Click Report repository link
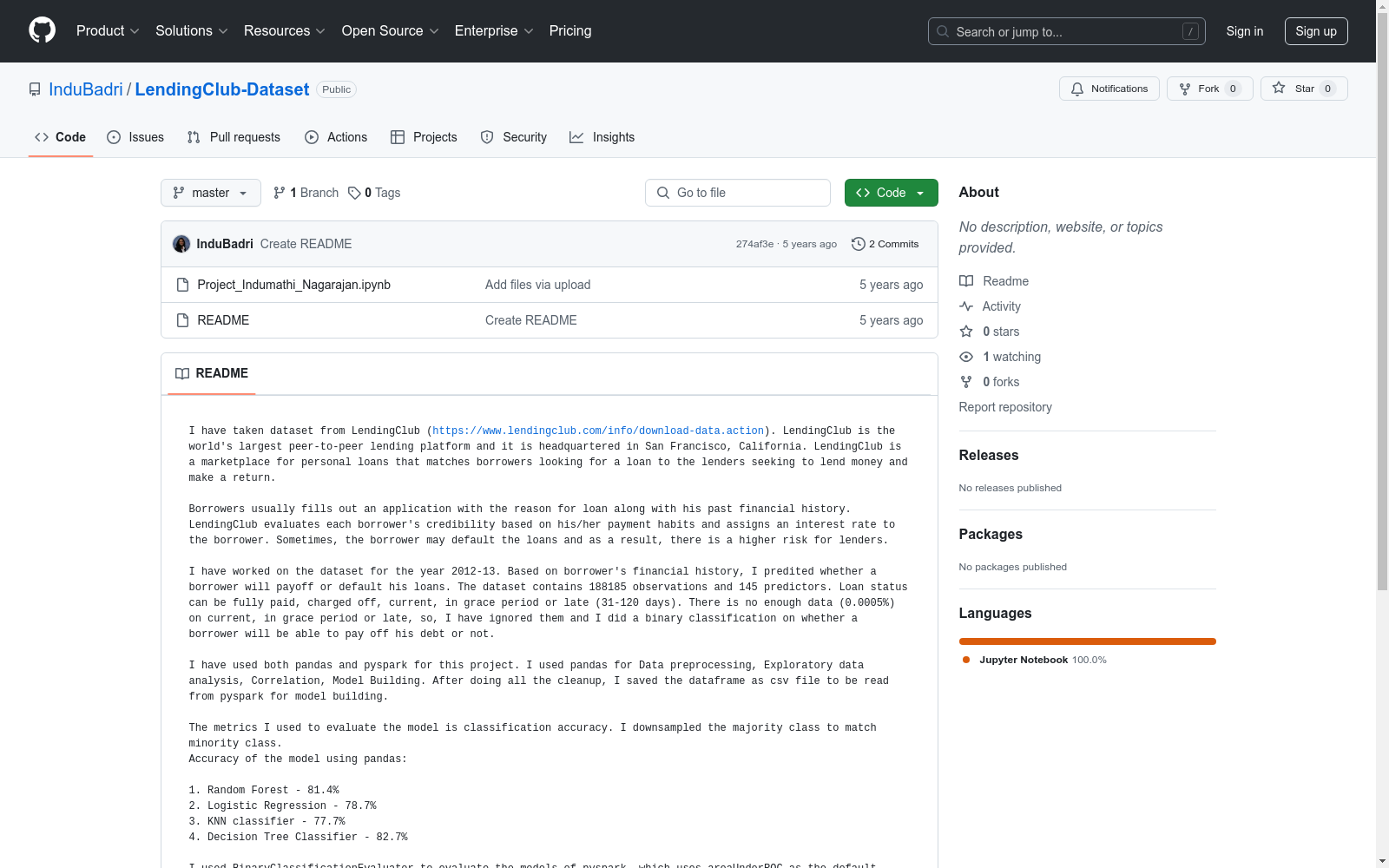The width and height of the screenshot is (1389, 868). tap(1005, 407)
